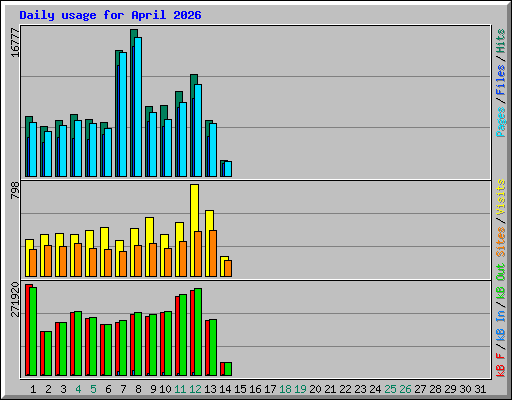Screen dimensions: 512x400
Task: Click day label 13 on x-axis
Action: click(210, 389)
